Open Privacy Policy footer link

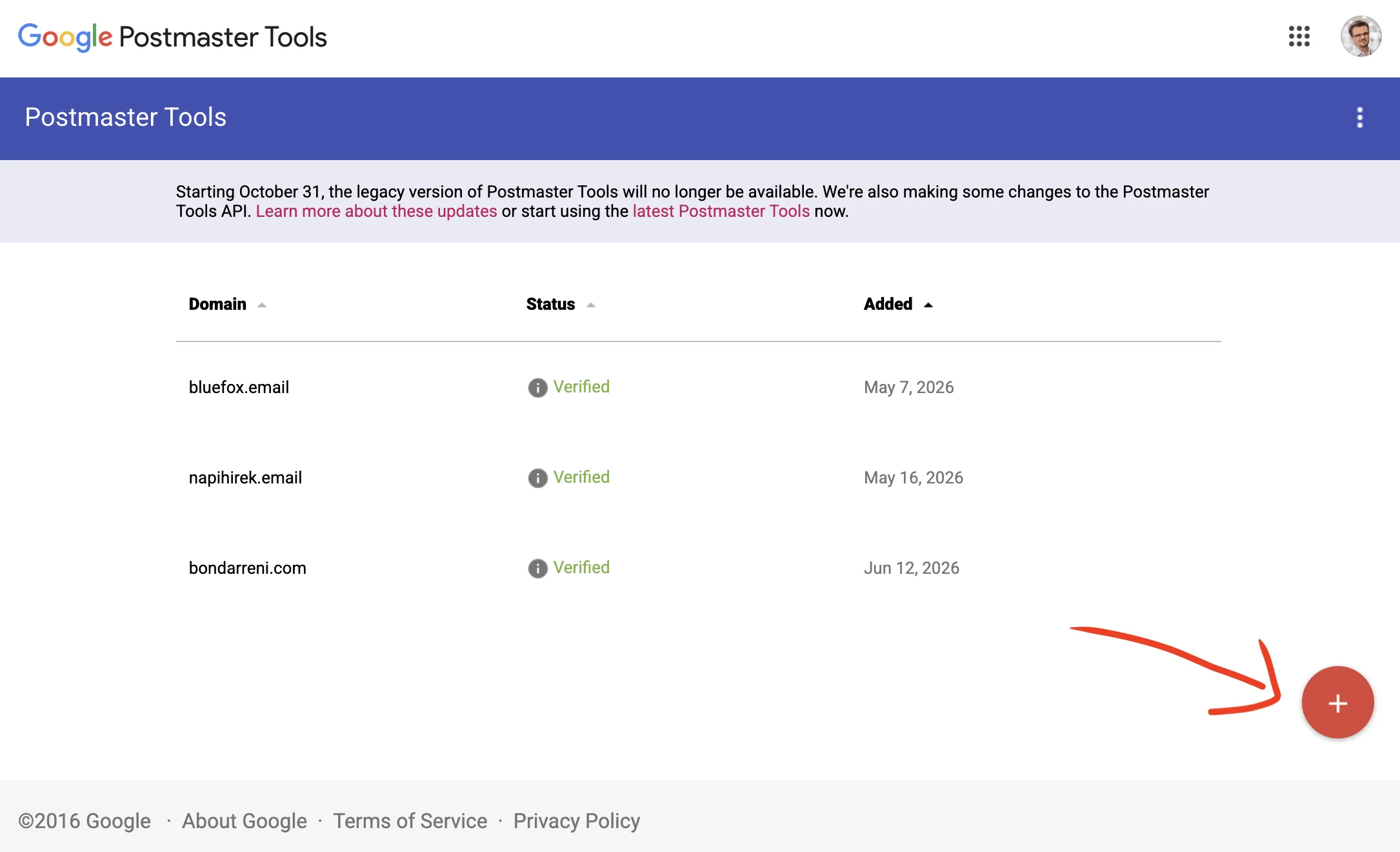click(577, 821)
